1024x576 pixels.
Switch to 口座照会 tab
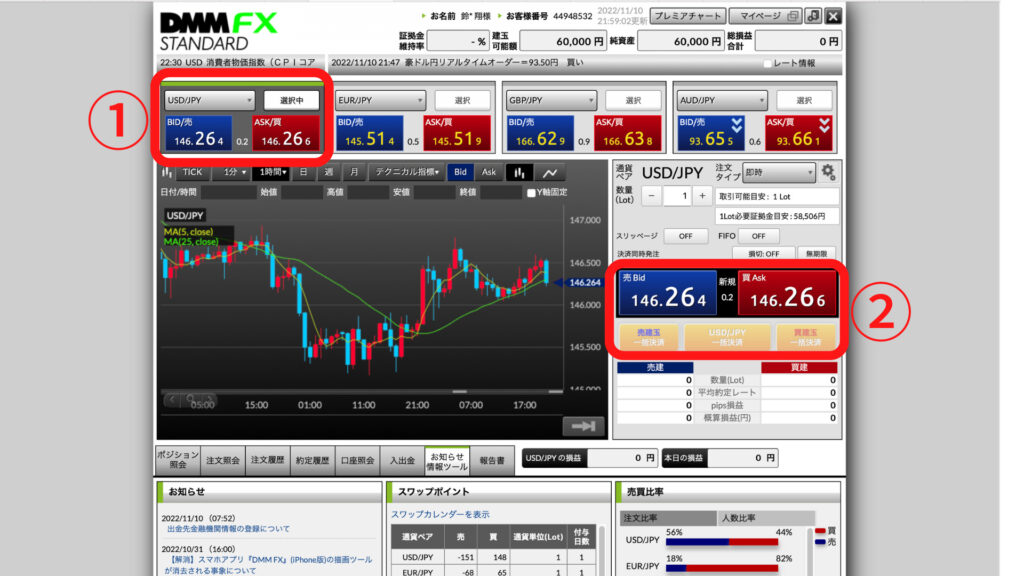tap(357, 460)
